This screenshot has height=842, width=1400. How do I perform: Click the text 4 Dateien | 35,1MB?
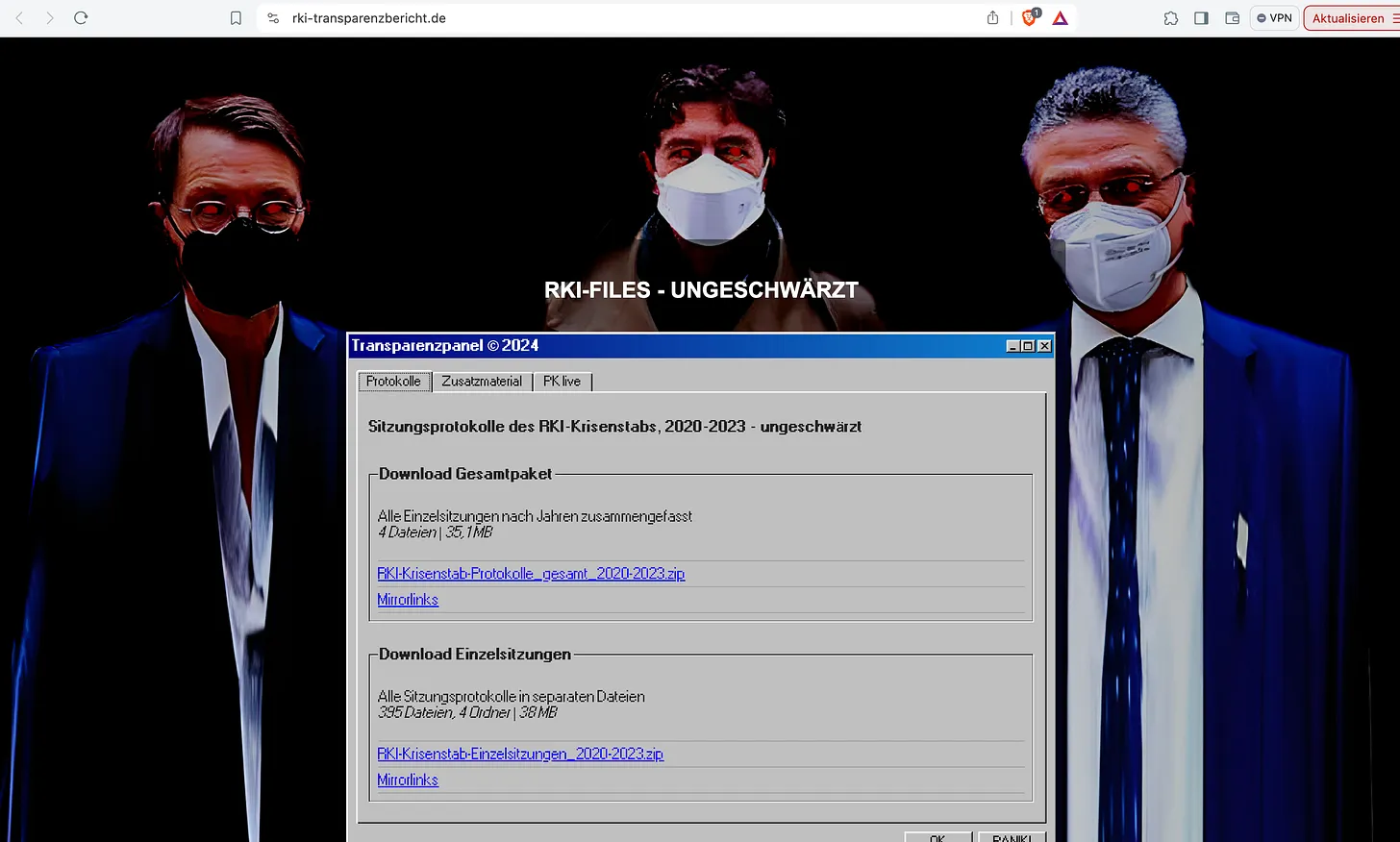point(436,532)
